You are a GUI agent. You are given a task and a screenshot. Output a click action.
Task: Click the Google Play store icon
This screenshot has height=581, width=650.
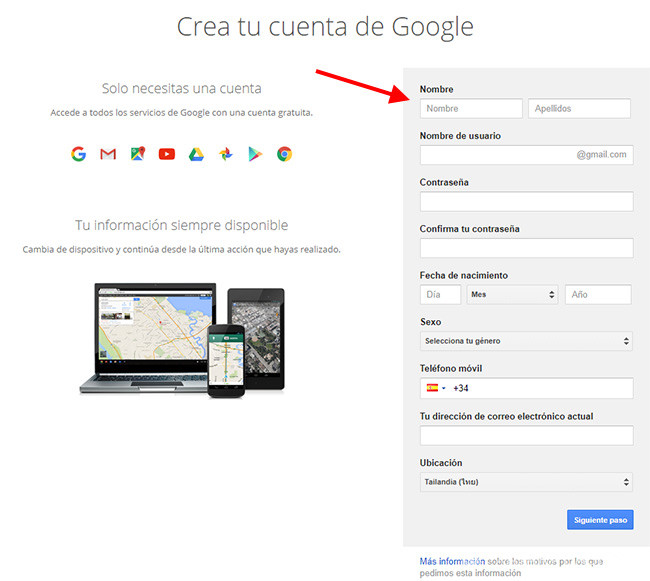click(x=255, y=154)
